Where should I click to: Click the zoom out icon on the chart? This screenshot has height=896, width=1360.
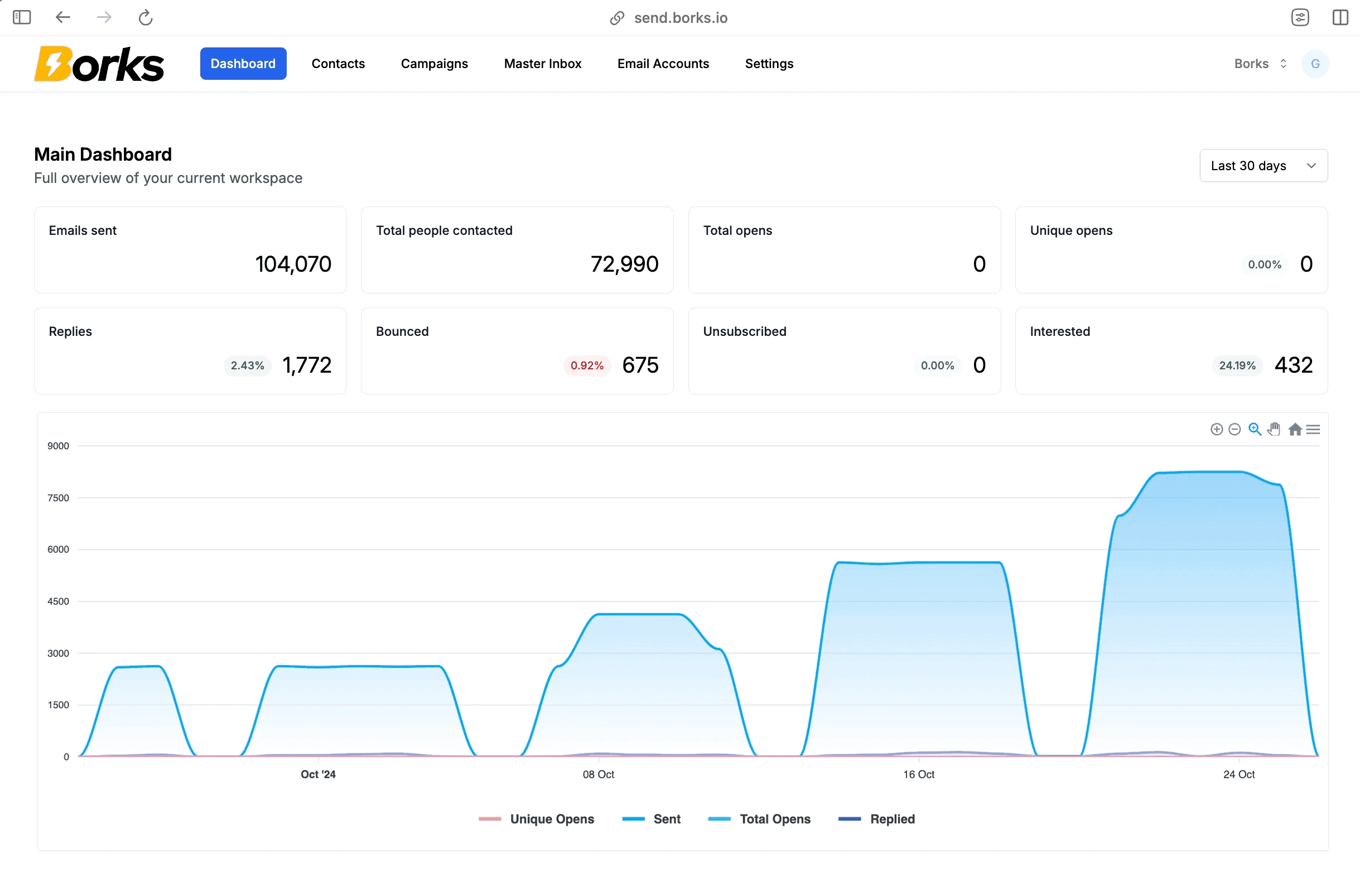(x=1235, y=428)
